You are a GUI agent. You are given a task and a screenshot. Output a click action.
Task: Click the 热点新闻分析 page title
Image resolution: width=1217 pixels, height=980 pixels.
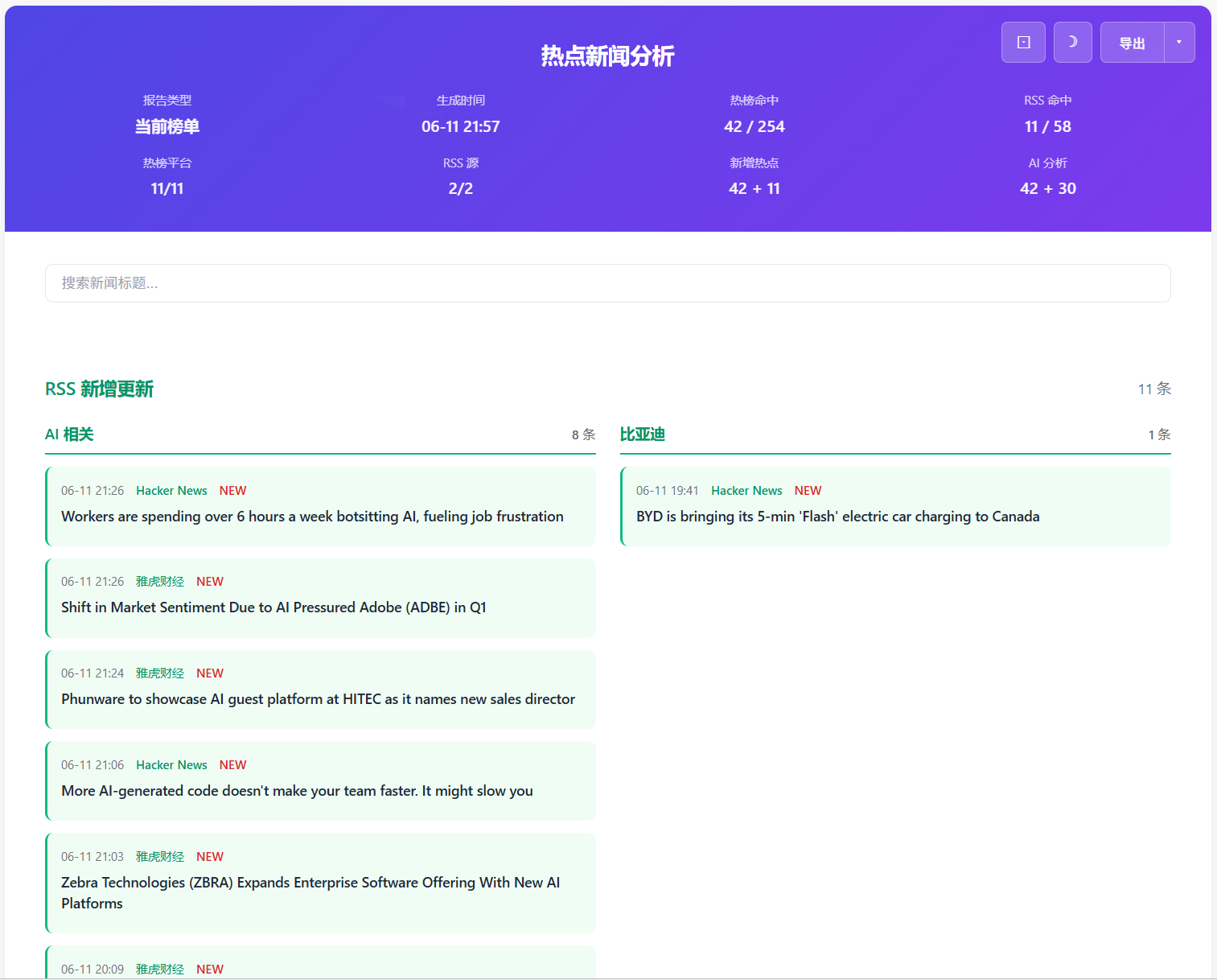point(608,56)
